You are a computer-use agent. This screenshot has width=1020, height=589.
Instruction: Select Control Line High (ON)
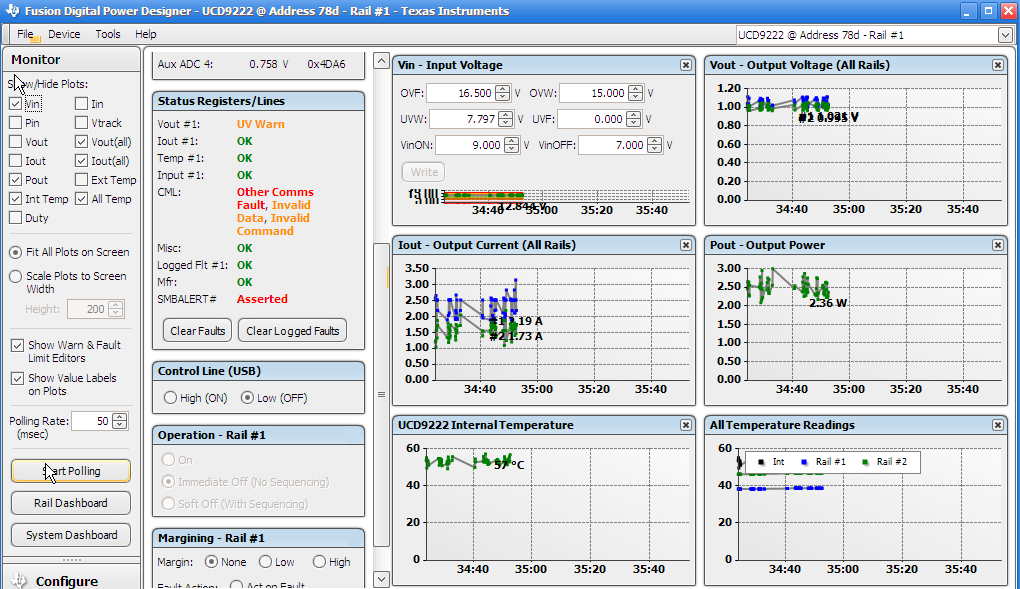point(170,398)
